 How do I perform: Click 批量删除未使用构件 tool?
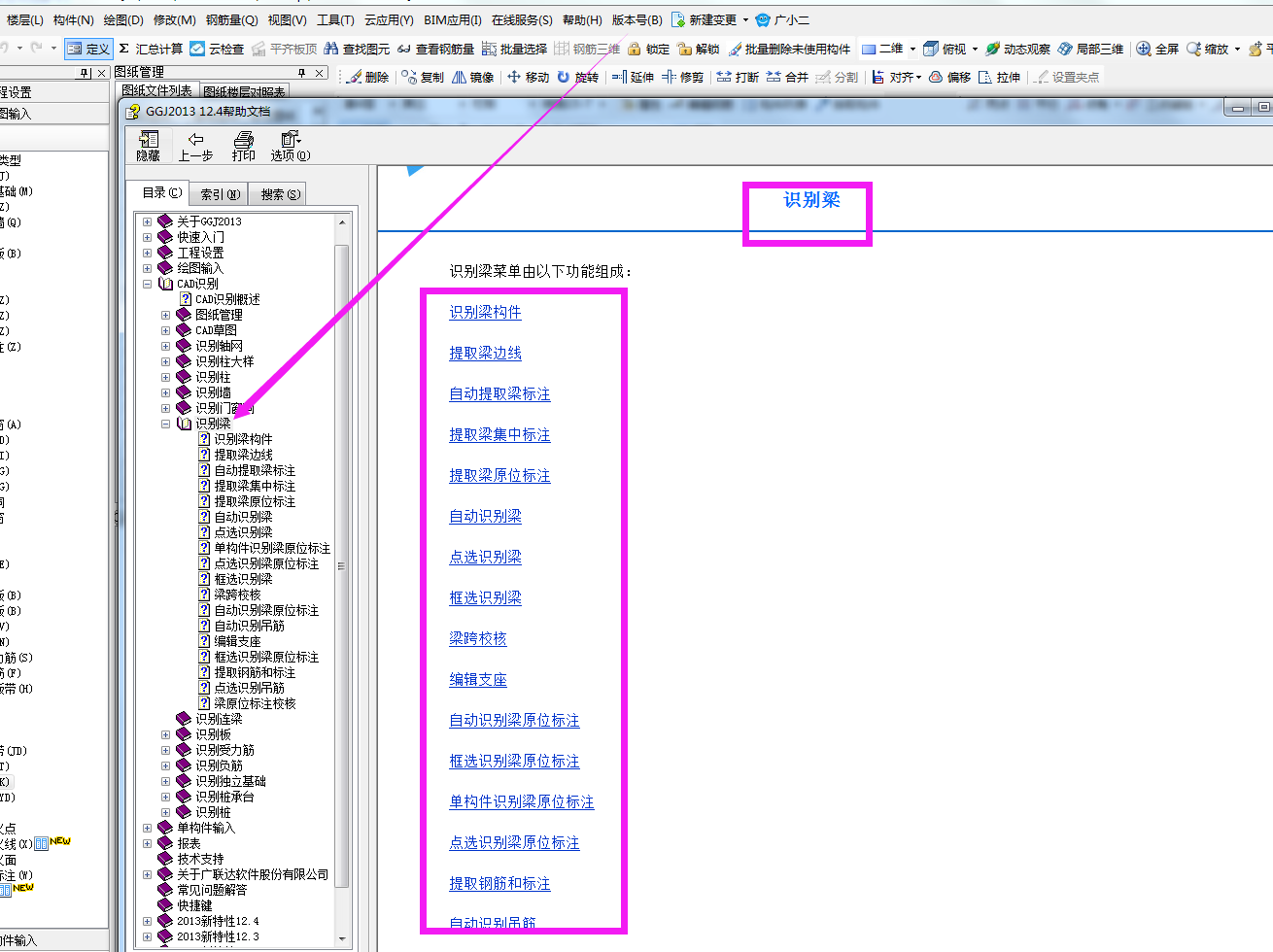[789, 49]
